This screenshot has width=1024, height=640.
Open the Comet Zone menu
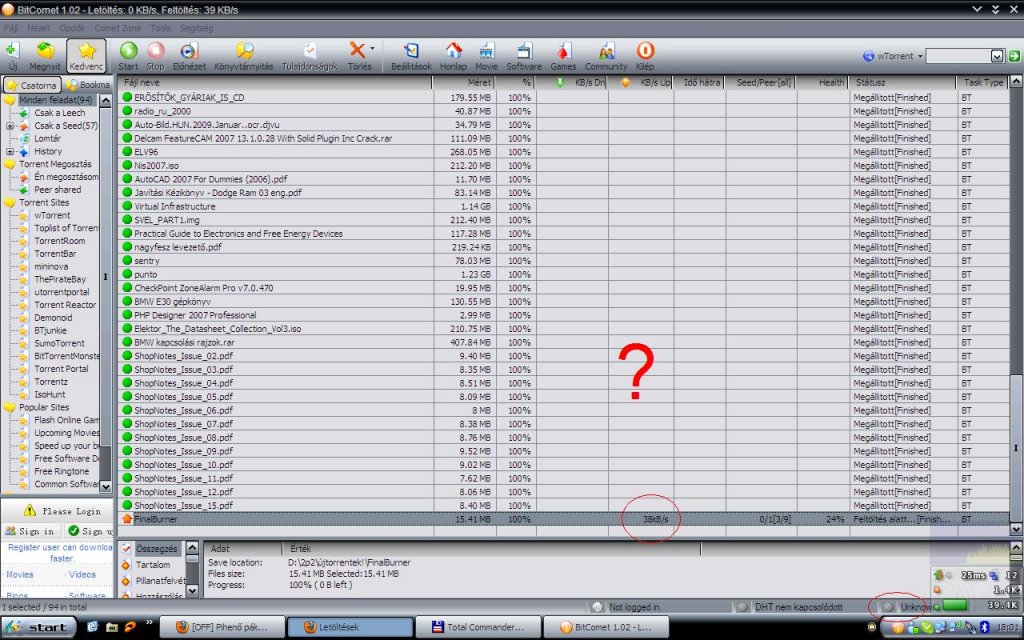(118, 28)
